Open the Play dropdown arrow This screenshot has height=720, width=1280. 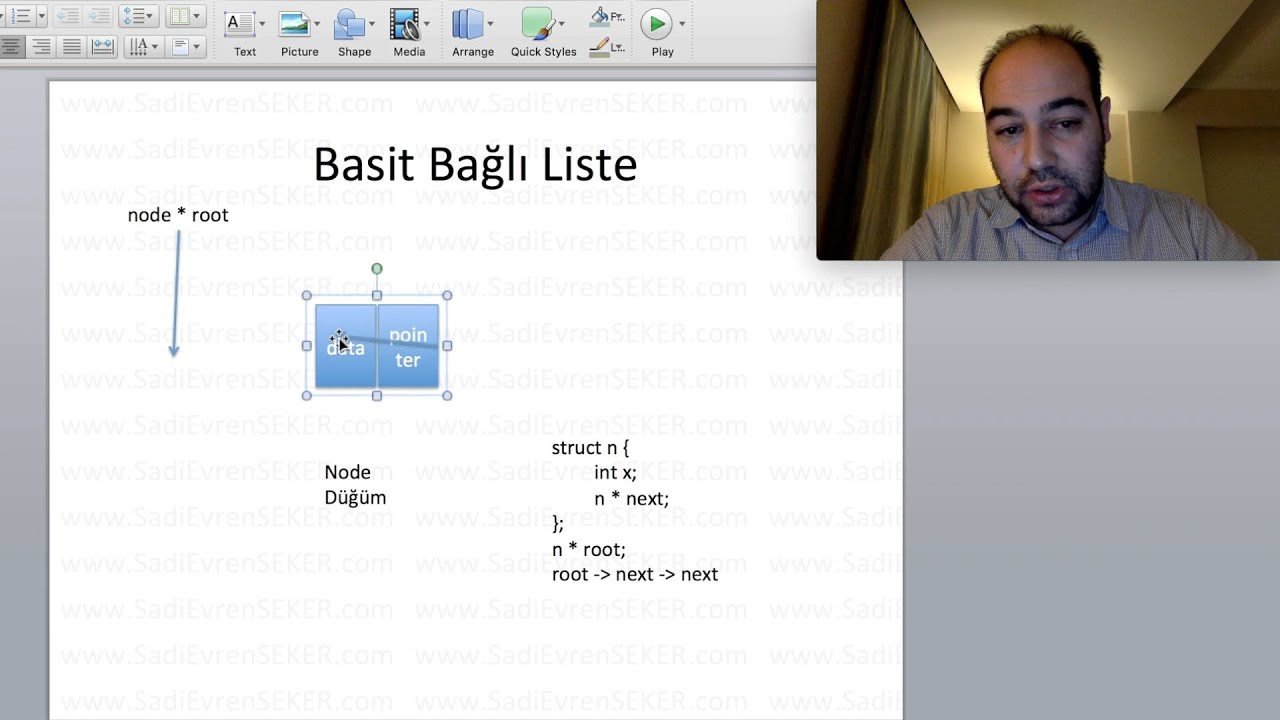point(682,23)
